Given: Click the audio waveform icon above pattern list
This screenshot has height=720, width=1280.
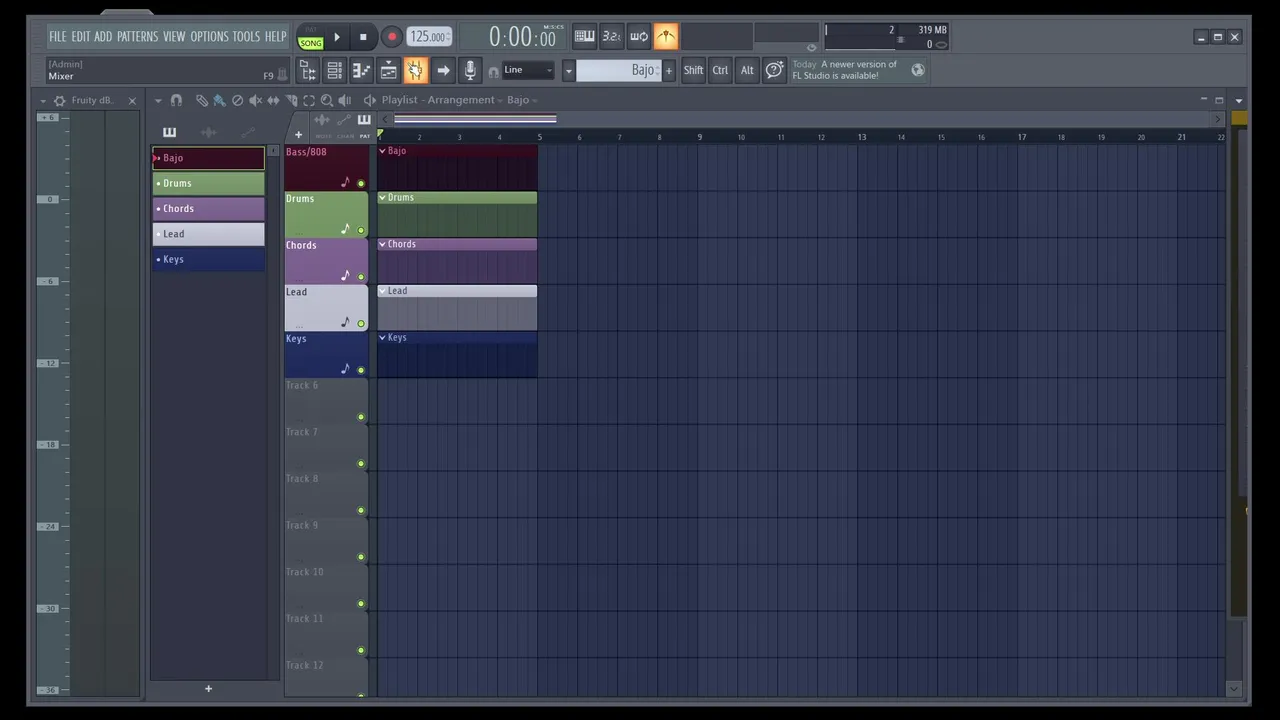Looking at the screenshot, I should (208, 132).
